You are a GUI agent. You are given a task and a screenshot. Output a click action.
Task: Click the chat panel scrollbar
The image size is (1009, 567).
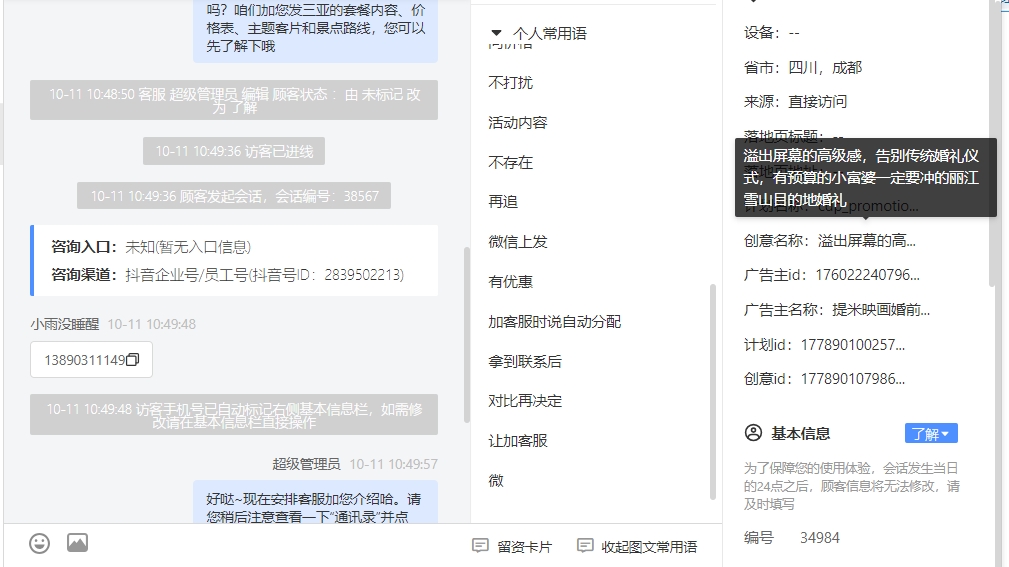coord(467,335)
